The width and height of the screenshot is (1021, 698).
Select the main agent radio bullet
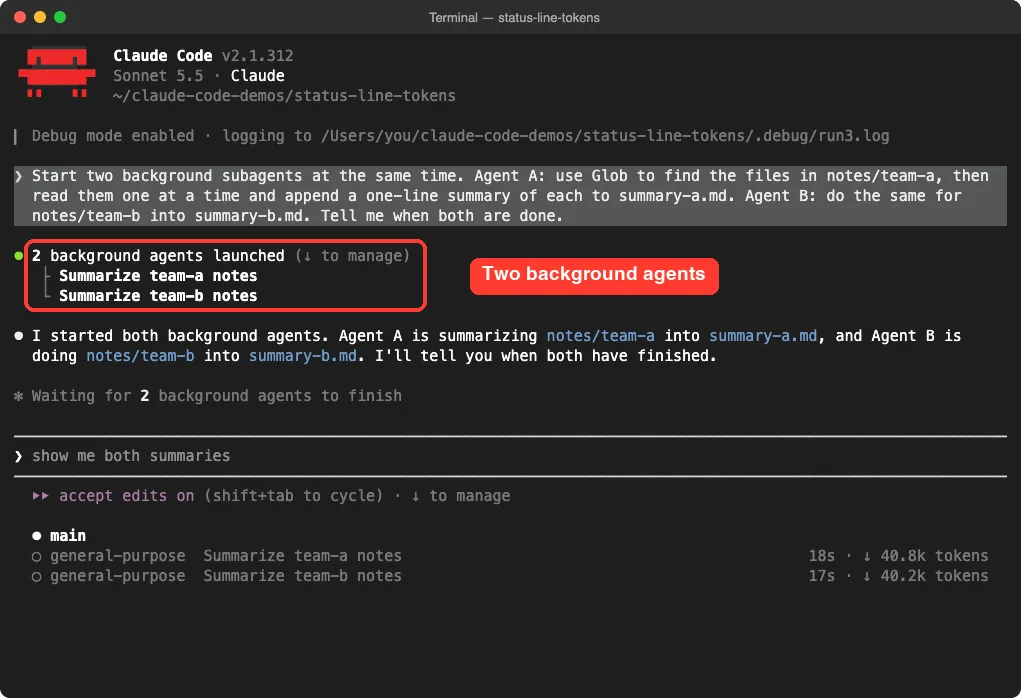(36, 536)
